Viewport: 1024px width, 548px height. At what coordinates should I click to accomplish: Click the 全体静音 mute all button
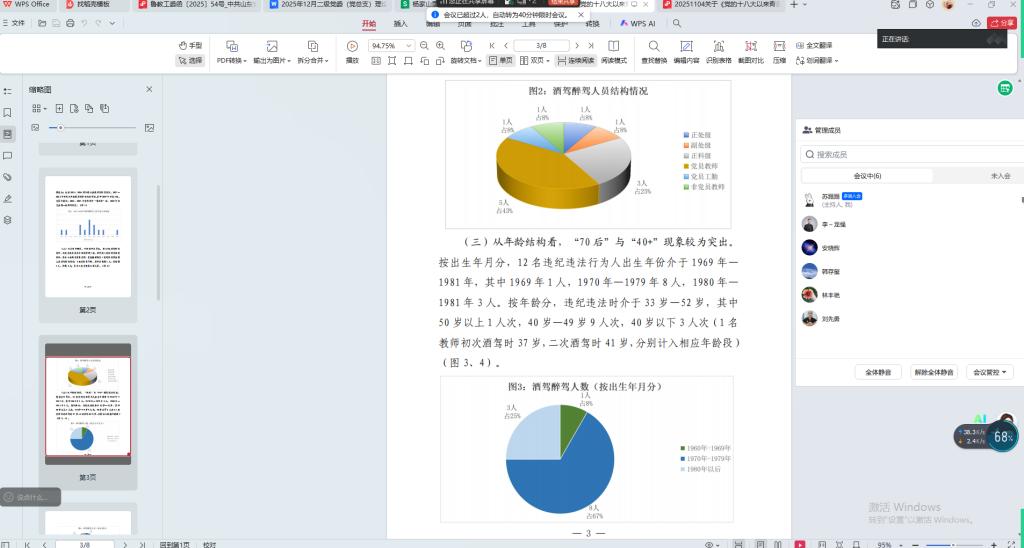[x=879, y=372]
